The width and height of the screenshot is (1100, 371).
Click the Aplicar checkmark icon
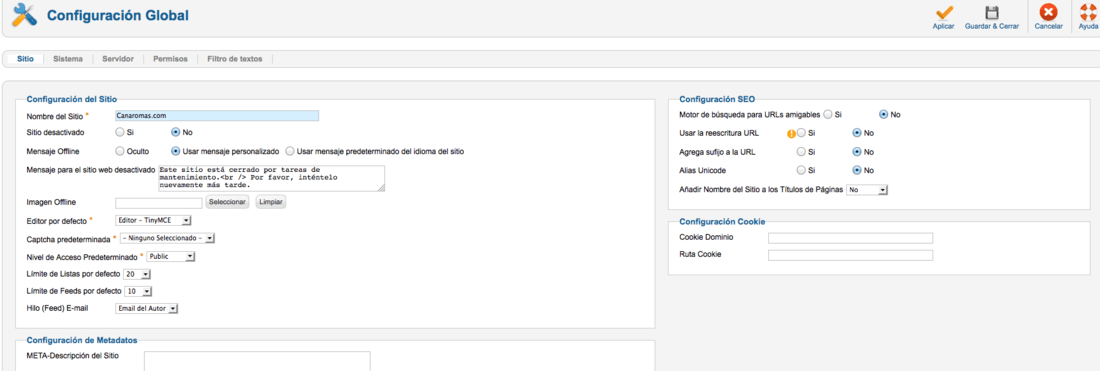944,12
